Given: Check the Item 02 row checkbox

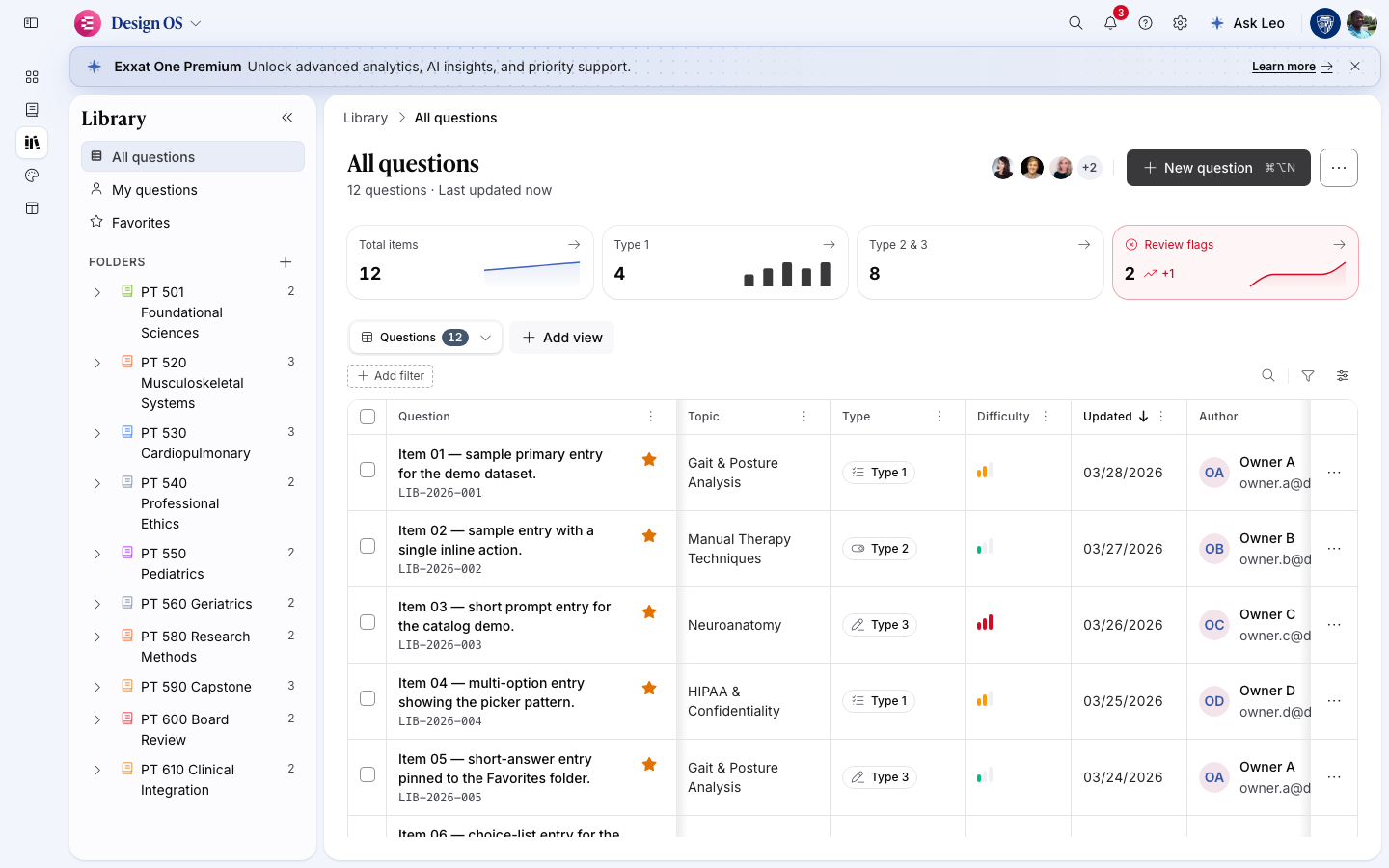Looking at the screenshot, I should (x=368, y=546).
